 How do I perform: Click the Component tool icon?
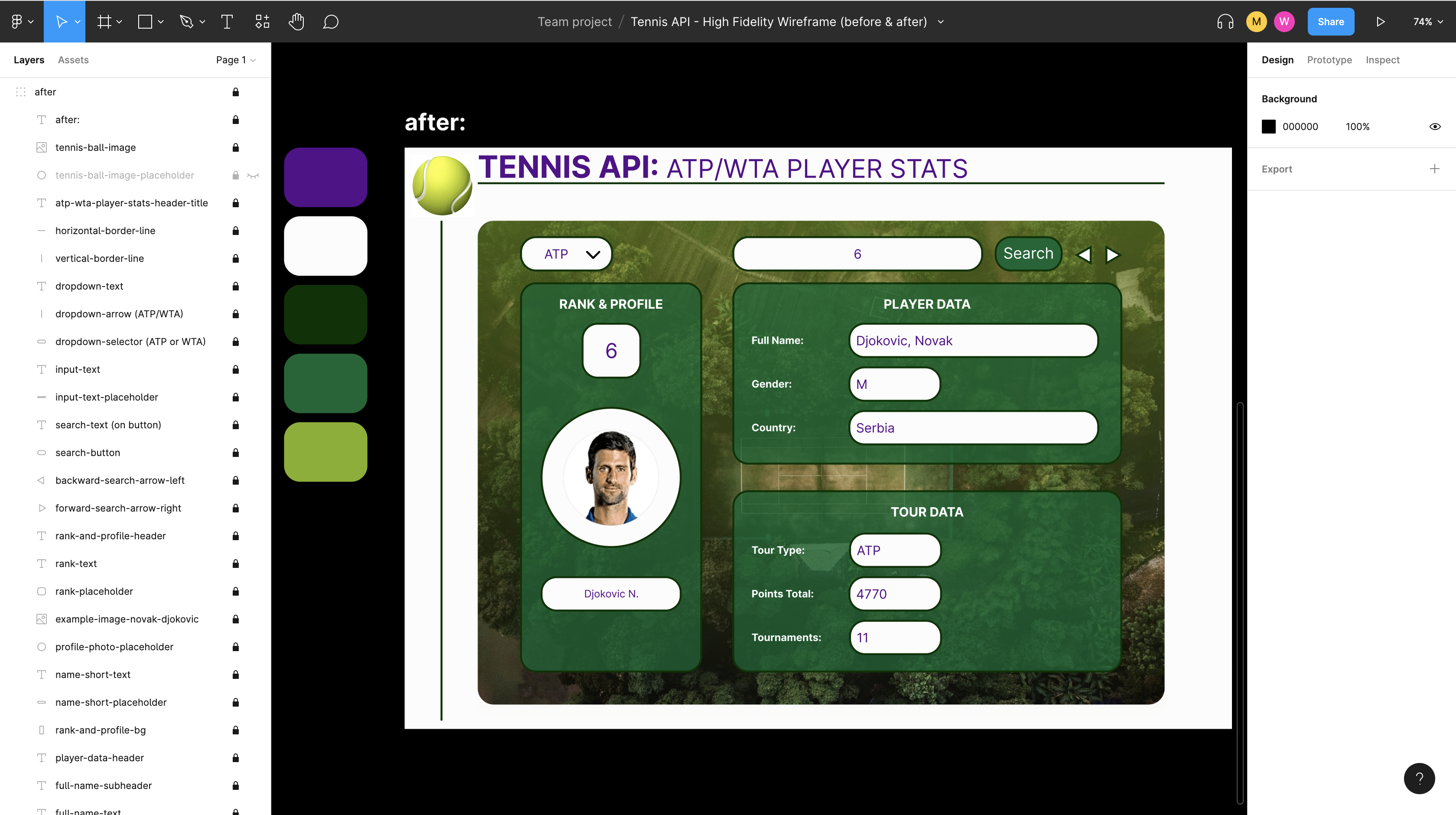pyautogui.click(x=263, y=21)
